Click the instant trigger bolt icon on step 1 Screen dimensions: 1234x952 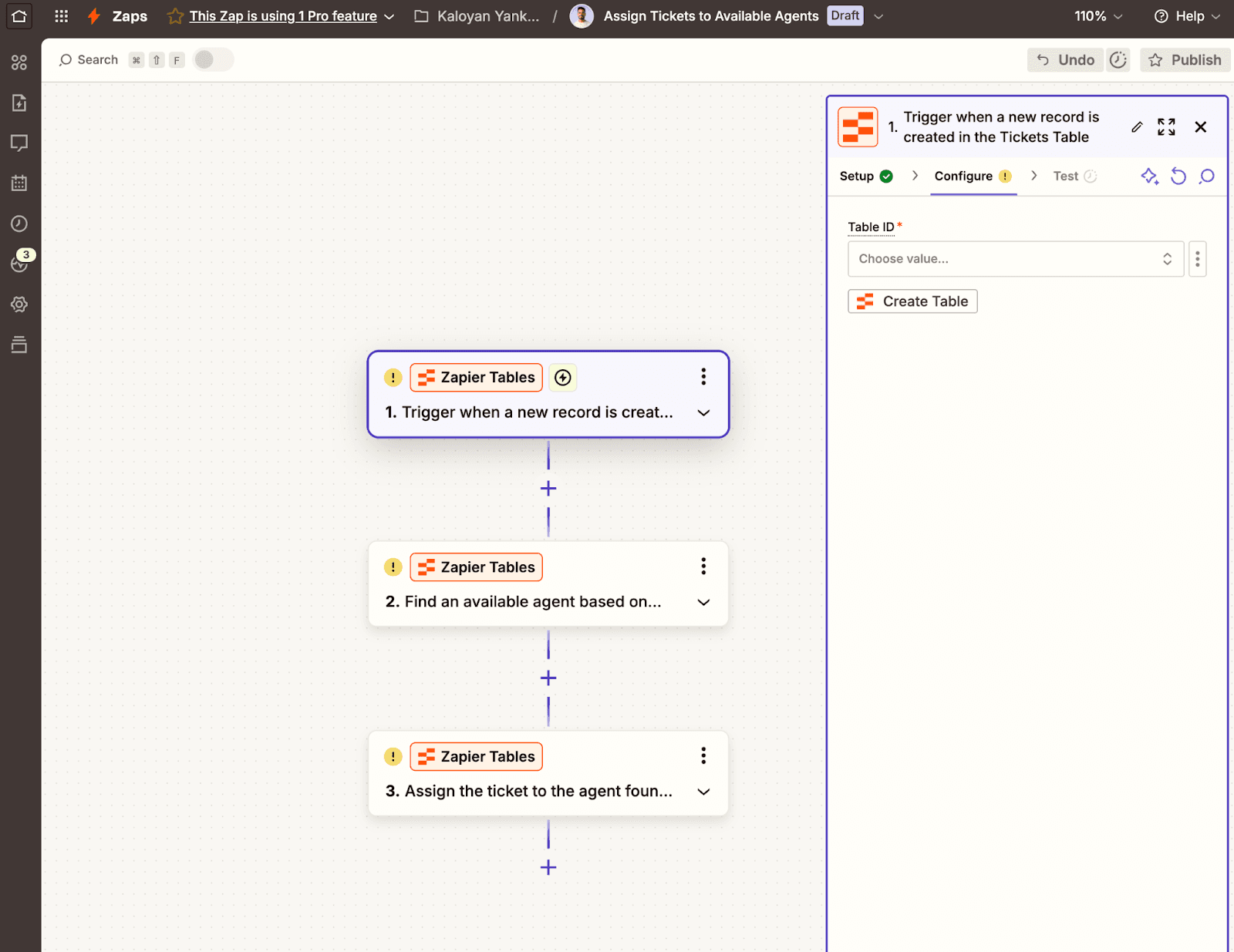pos(563,377)
